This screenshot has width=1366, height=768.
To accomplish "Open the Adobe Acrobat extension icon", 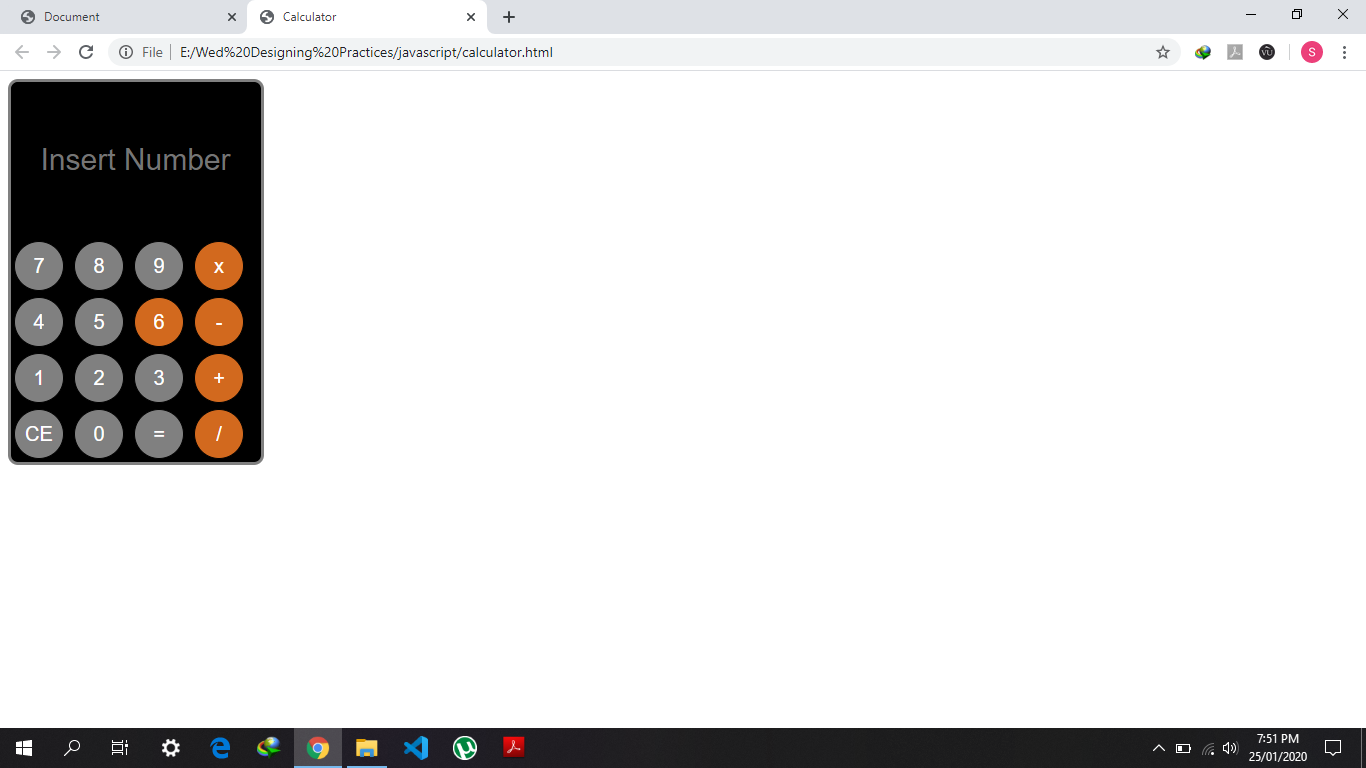I will point(1235,52).
